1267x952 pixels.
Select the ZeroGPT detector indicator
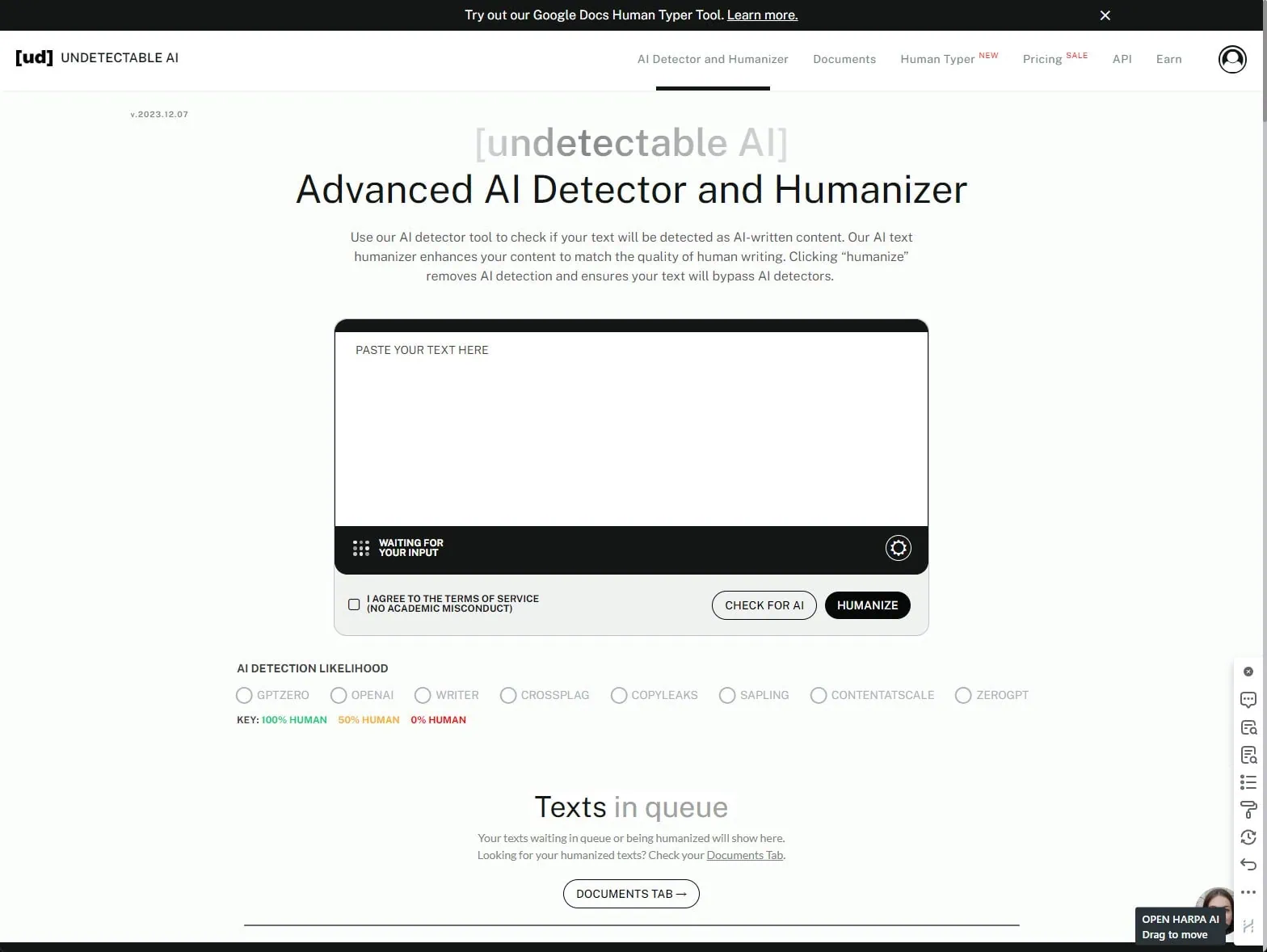click(963, 695)
